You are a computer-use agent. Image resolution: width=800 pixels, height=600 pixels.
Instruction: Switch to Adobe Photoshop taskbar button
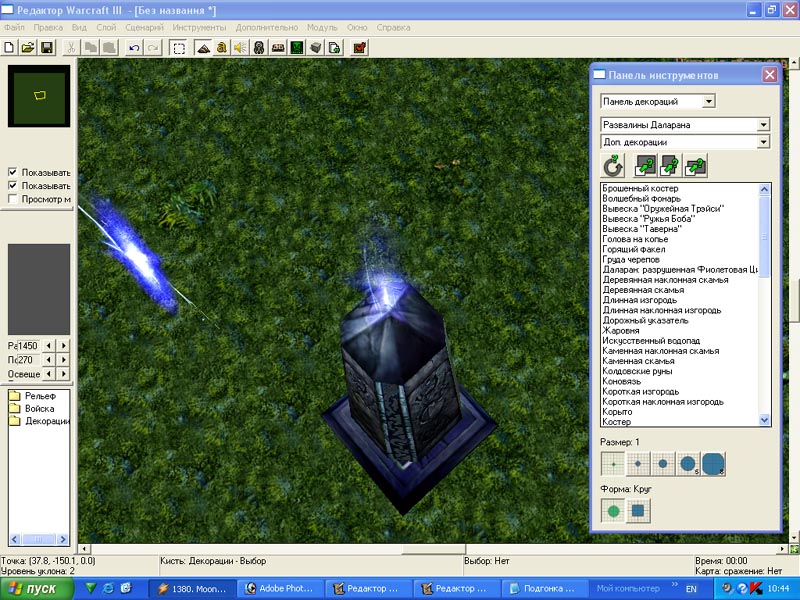pyautogui.click(x=281, y=588)
